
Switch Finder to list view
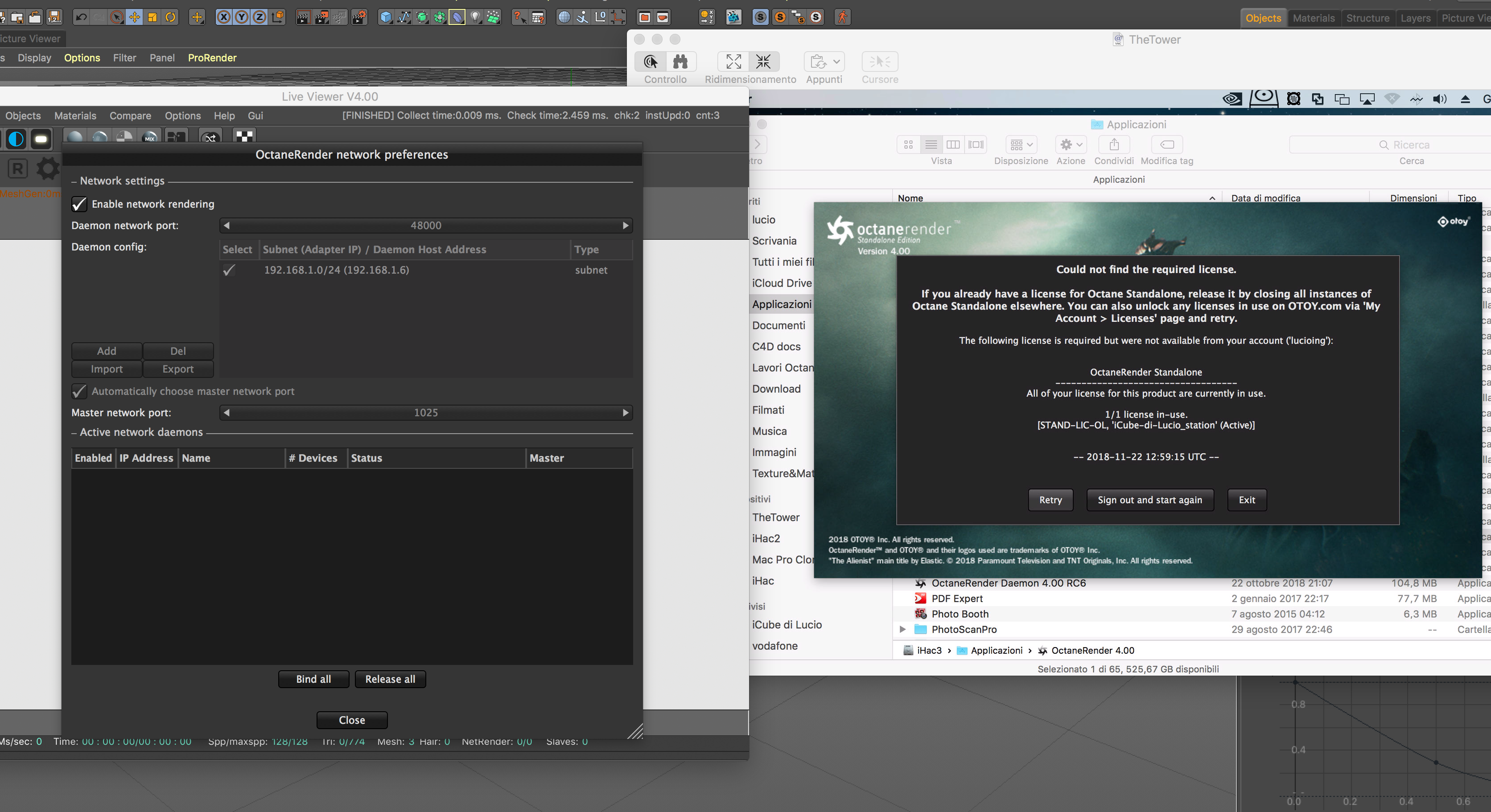click(931, 144)
